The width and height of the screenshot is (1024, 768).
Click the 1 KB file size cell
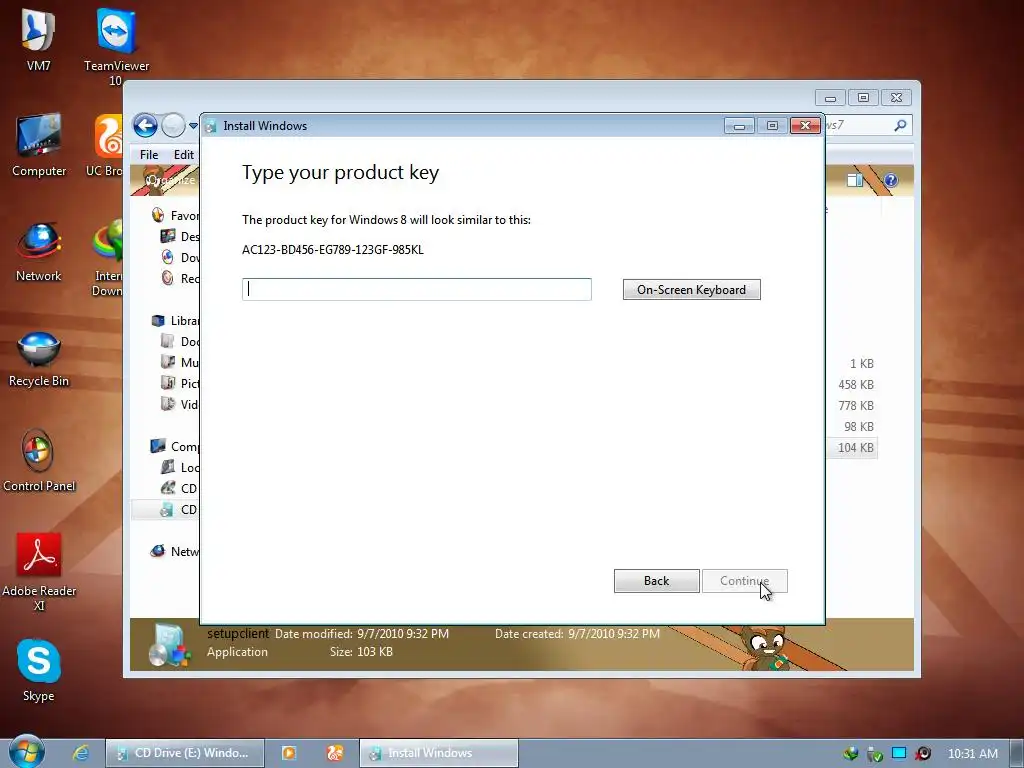pyautogui.click(x=861, y=364)
